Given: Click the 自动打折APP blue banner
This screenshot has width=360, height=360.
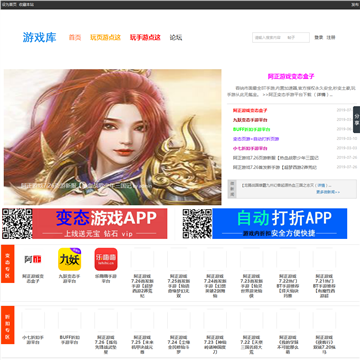Looking at the screenshot, I should 280,224.
